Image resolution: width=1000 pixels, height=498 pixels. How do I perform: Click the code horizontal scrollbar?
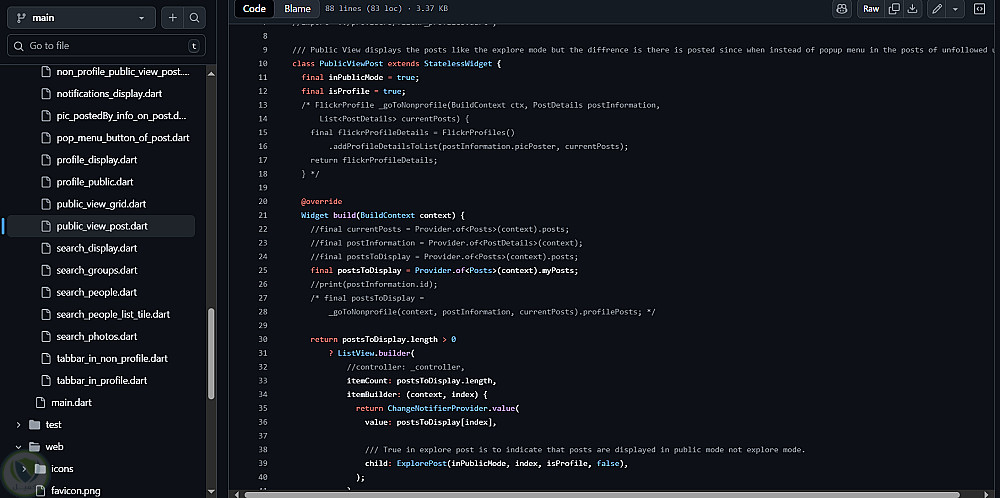pos(602,494)
